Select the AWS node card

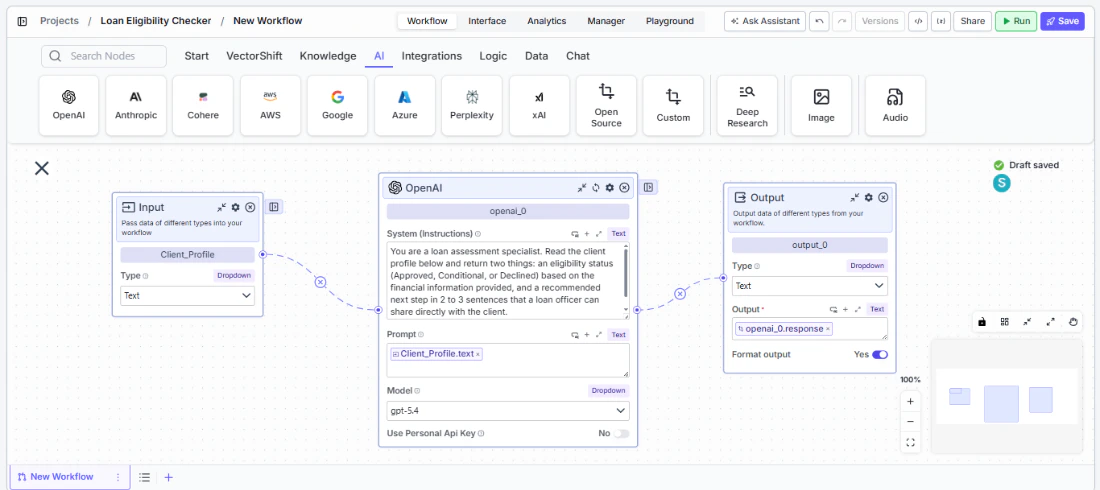[x=270, y=105]
